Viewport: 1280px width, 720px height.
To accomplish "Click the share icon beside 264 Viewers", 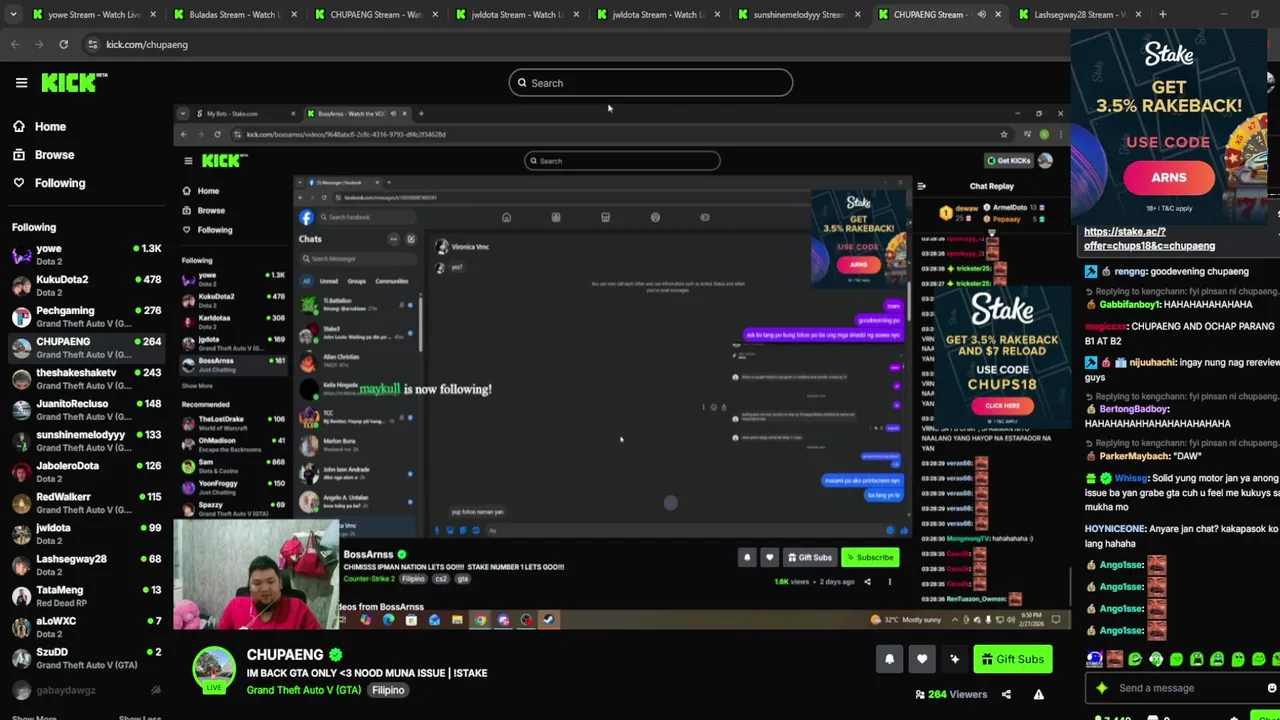I will (1006, 694).
